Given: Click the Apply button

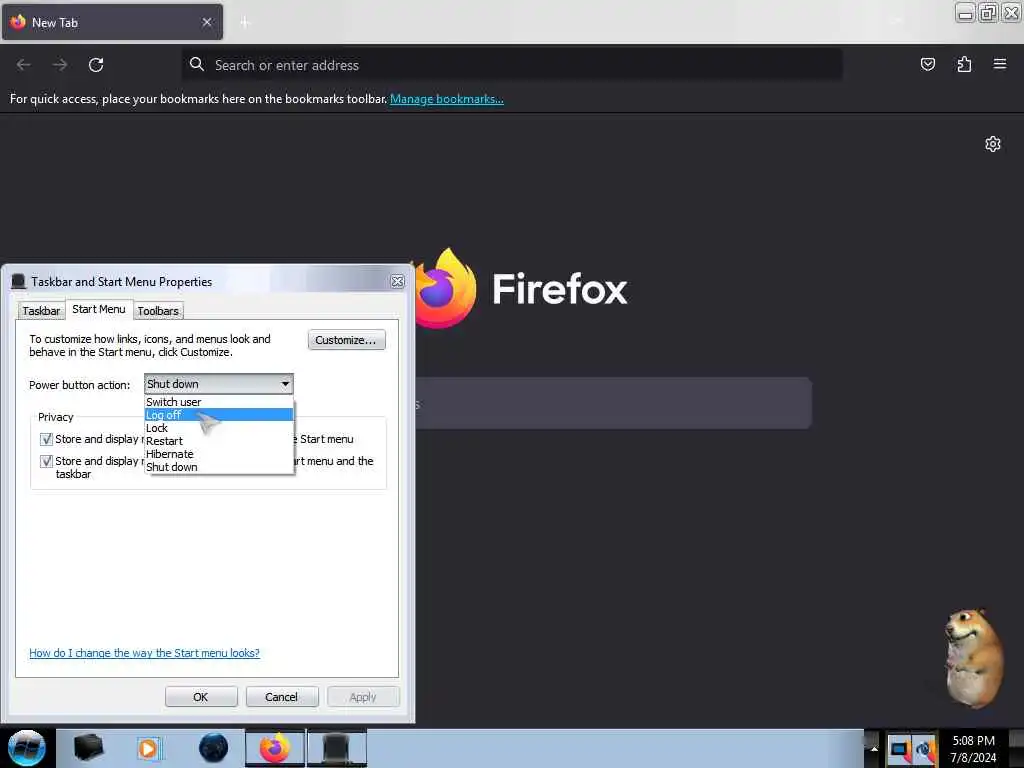Looking at the screenshot, I should 362,697.
